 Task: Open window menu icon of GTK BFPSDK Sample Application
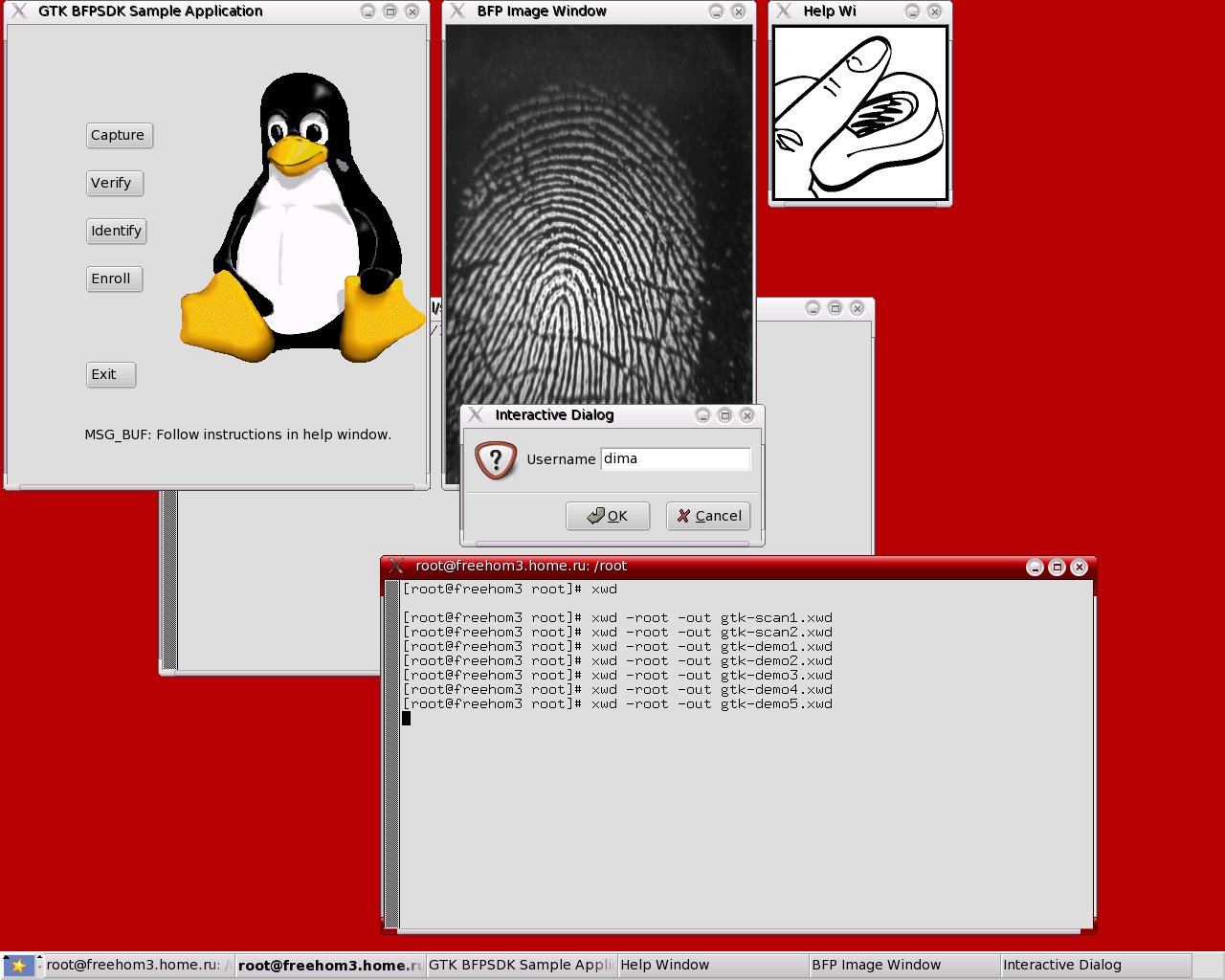pyautogui.click(x=19, y=11)
